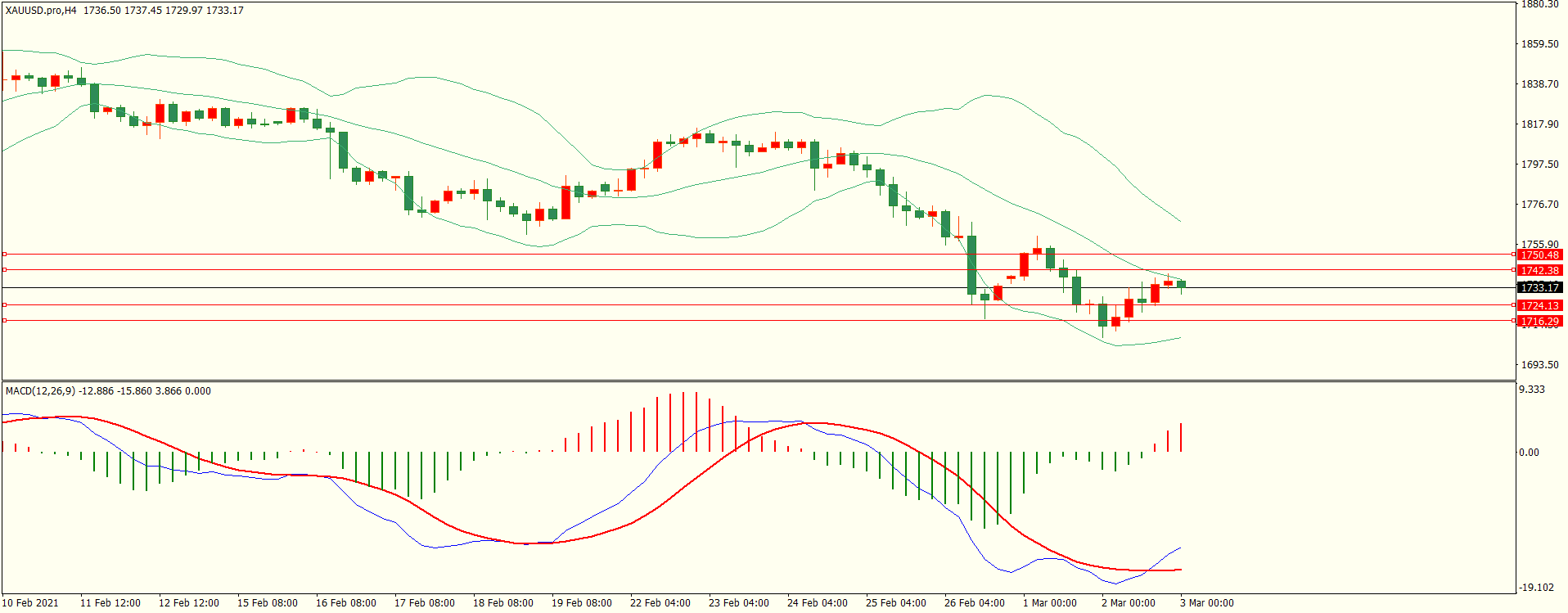Click the red 1750.48 price label

coord(1539,255)
